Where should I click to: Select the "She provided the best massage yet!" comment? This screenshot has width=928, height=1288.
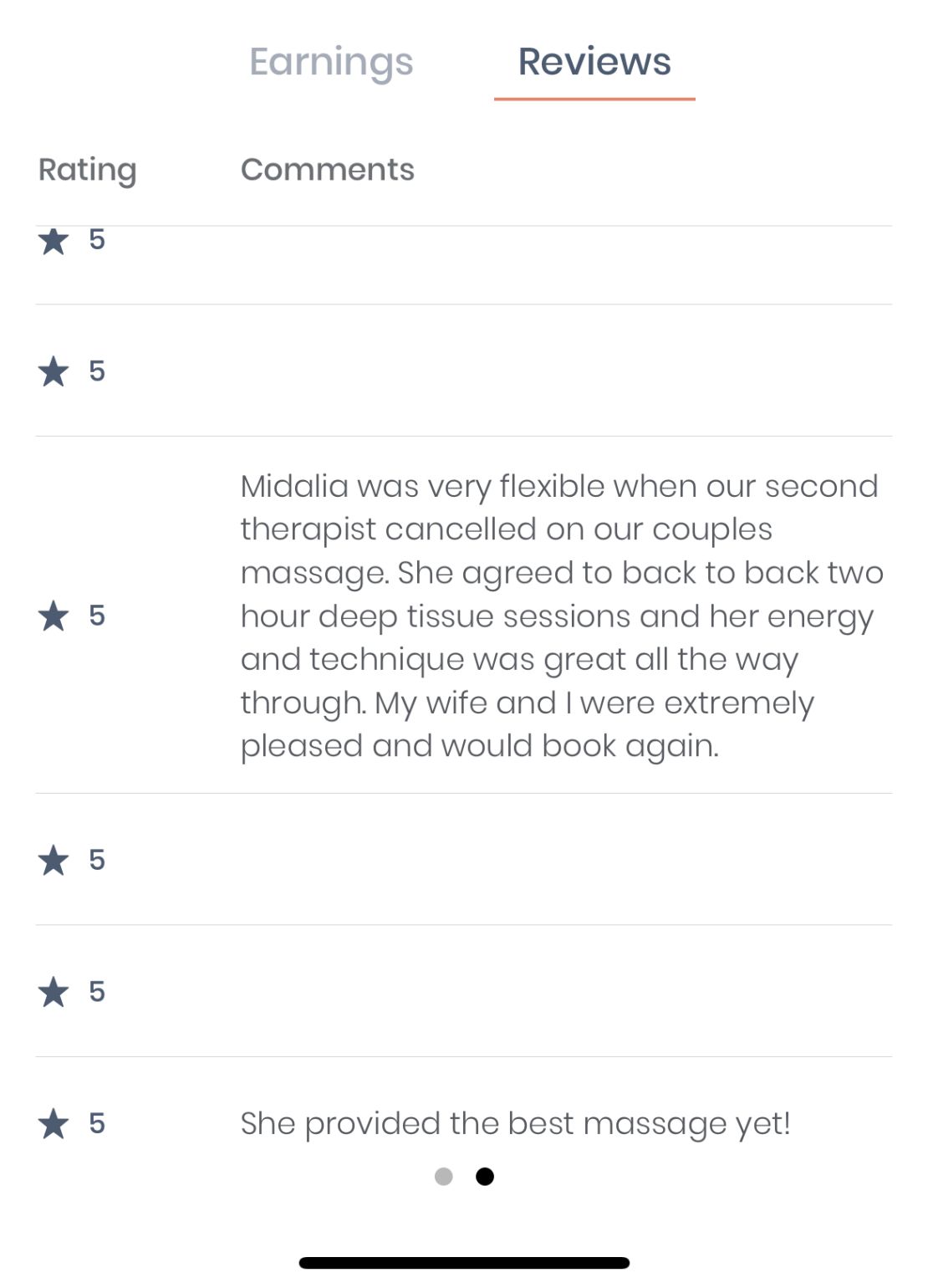515,1123
